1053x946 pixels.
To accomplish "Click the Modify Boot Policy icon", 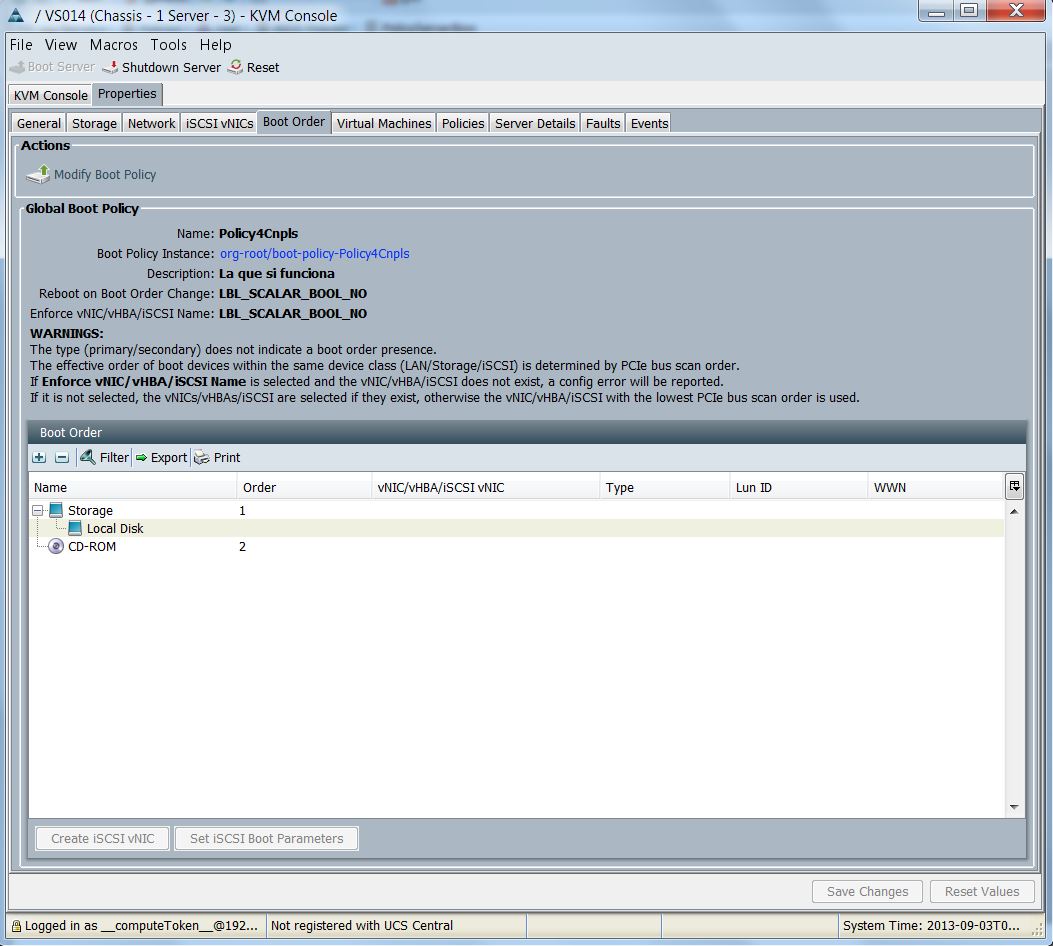I will coord(38,175).
